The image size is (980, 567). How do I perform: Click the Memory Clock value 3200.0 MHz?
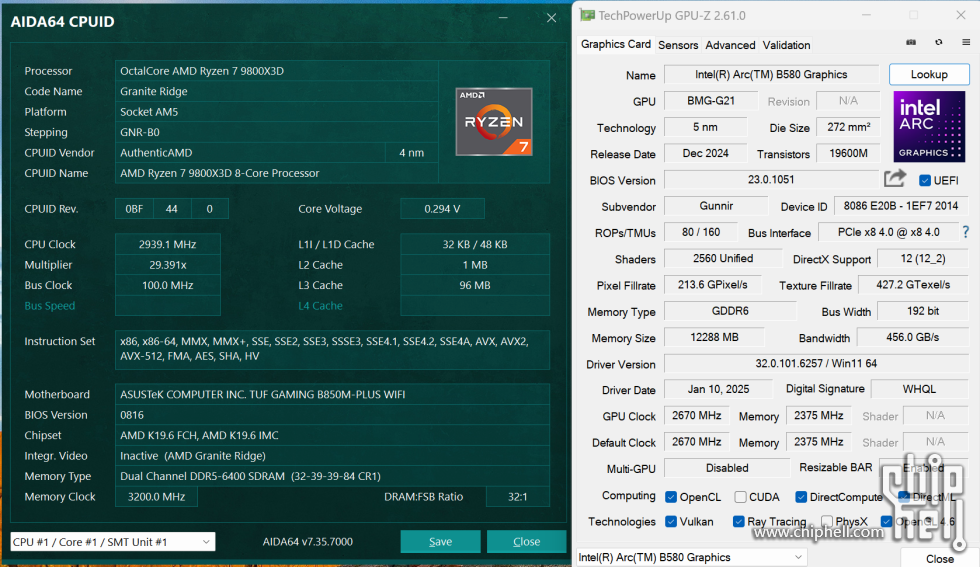(x=156, y=496)
